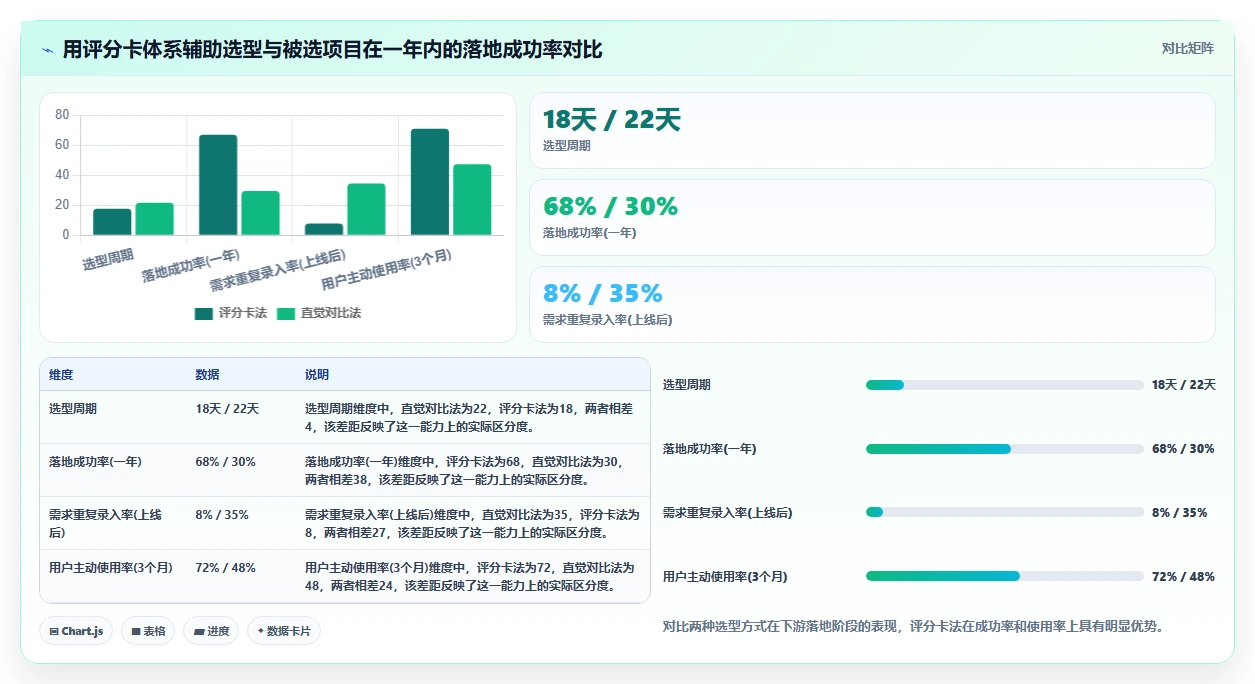Click the summary sentence about 评分卡法 优势
This screenshot has height=684, width=1255.
913,627
